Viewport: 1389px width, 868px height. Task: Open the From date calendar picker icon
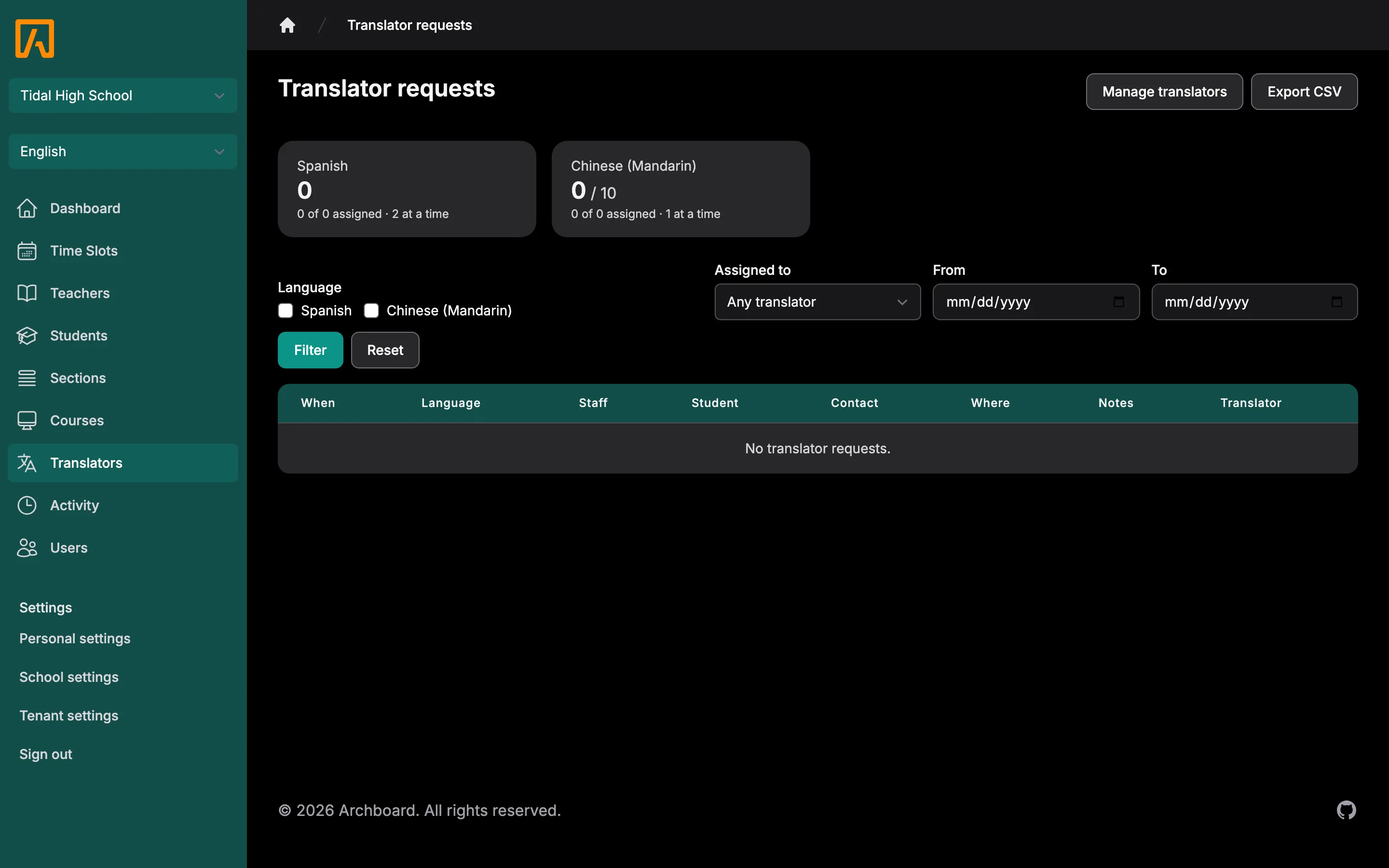coord(1118,302)
